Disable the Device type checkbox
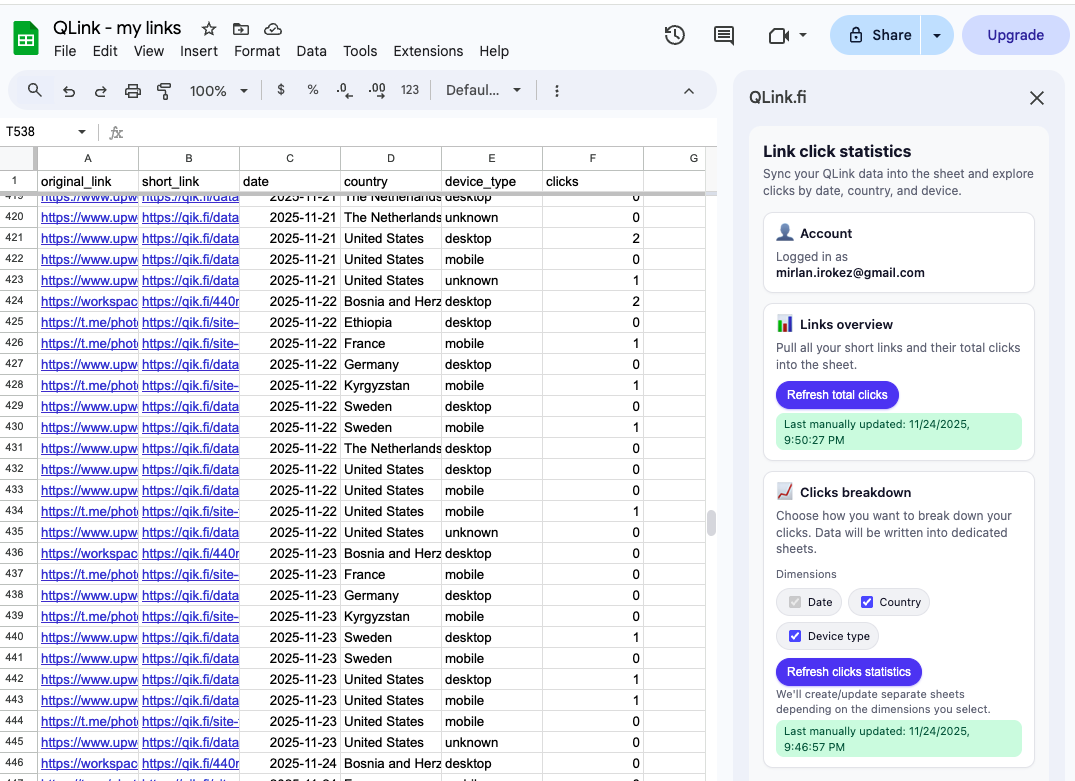 (x=795, y=635)
